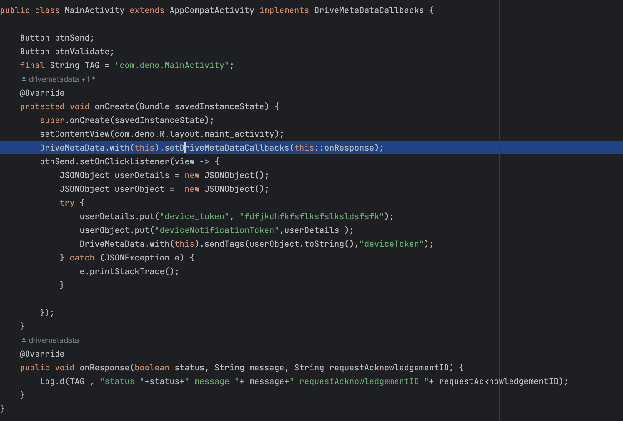
Task: Click requestAcknowledgementID parameter in the onResponse signature
Action: click(x=391, y=367)
